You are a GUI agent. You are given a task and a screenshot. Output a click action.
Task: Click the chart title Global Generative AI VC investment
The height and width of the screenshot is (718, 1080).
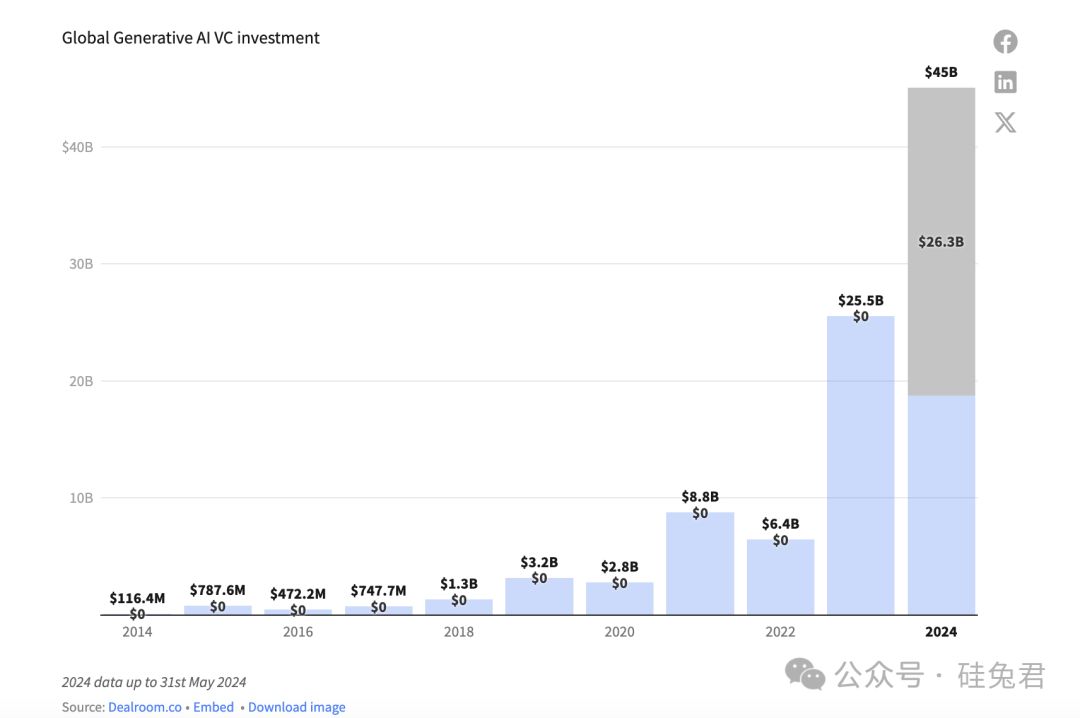191,38
